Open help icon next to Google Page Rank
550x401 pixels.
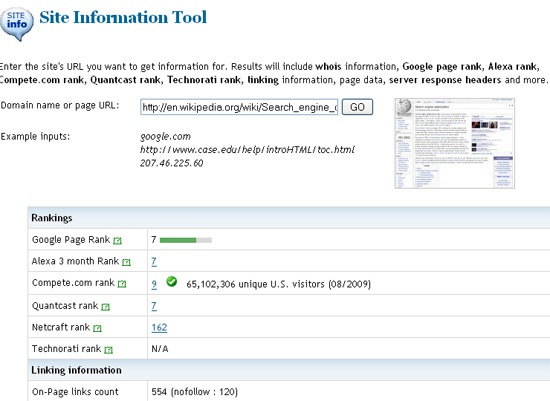(118, 241)
